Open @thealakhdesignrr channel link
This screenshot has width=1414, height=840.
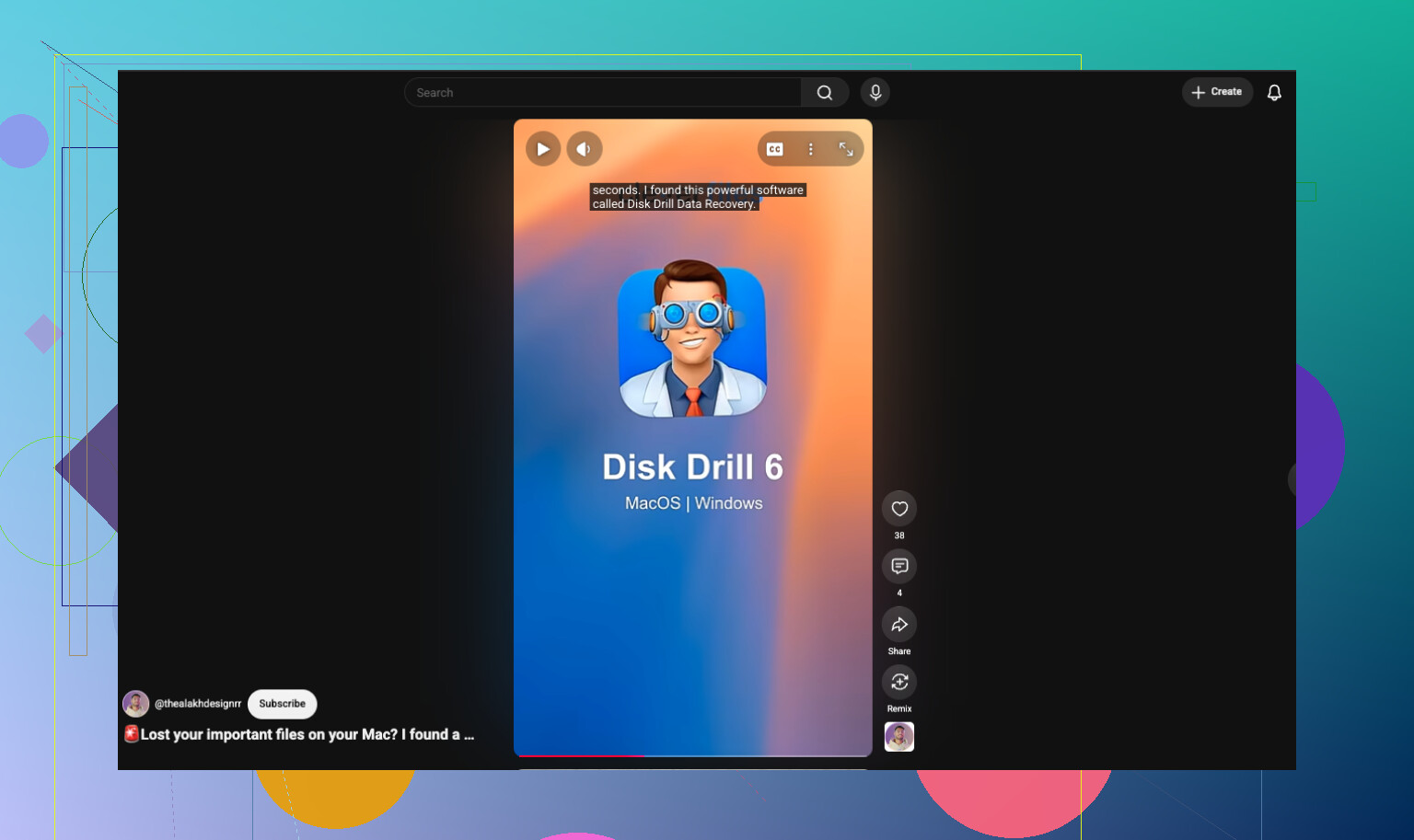pos(198,704)
